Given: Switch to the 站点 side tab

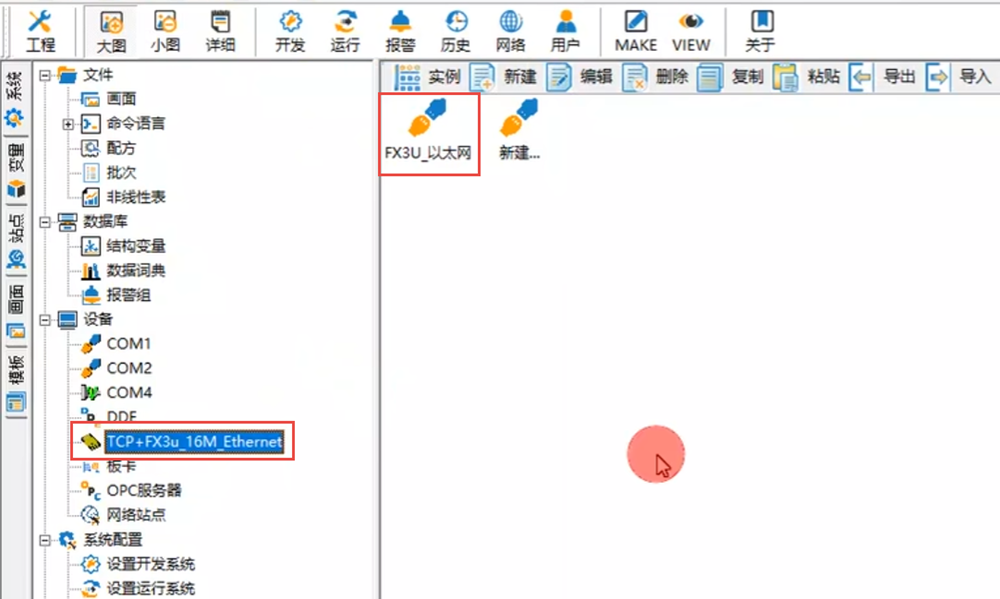Looking at the screenshot, I should click(x=15, y=240).
